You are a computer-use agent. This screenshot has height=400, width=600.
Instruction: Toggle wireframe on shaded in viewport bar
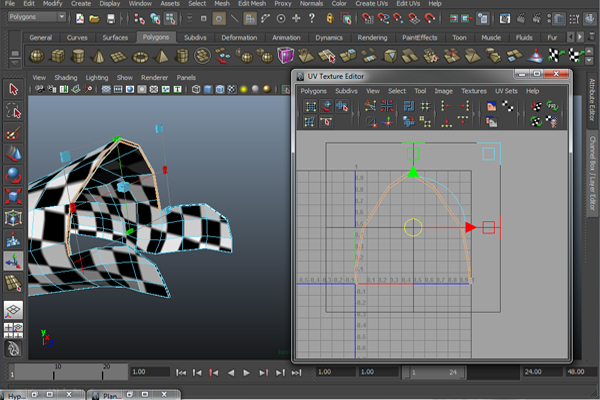(220, 89)
